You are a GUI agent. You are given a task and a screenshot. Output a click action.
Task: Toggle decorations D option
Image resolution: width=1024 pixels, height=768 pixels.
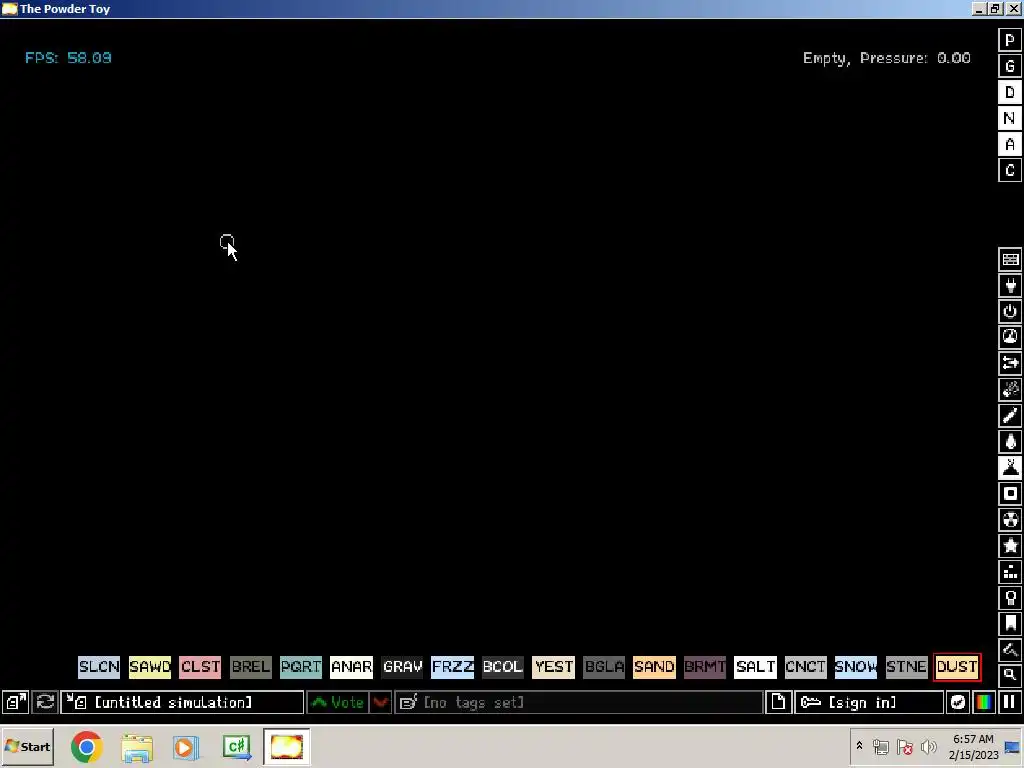[x=1010, y=93]
